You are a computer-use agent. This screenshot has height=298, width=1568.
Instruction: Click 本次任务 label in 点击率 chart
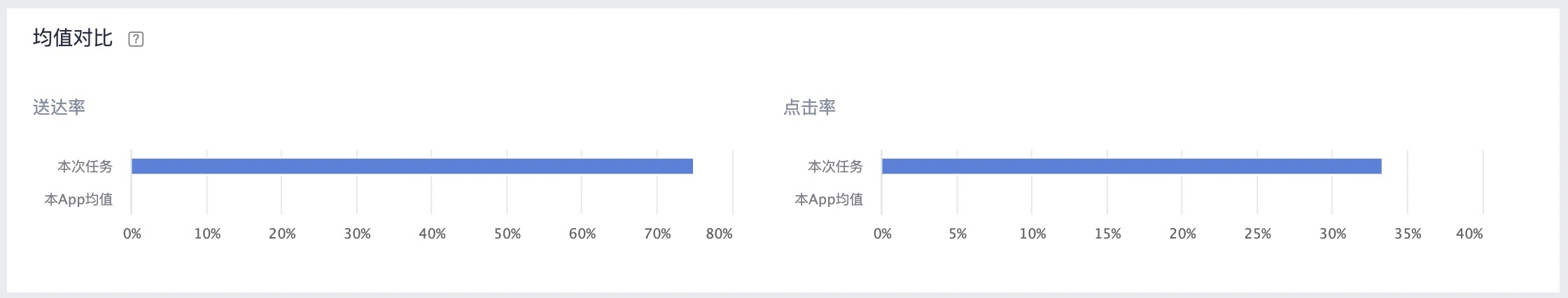click(836, 166)
